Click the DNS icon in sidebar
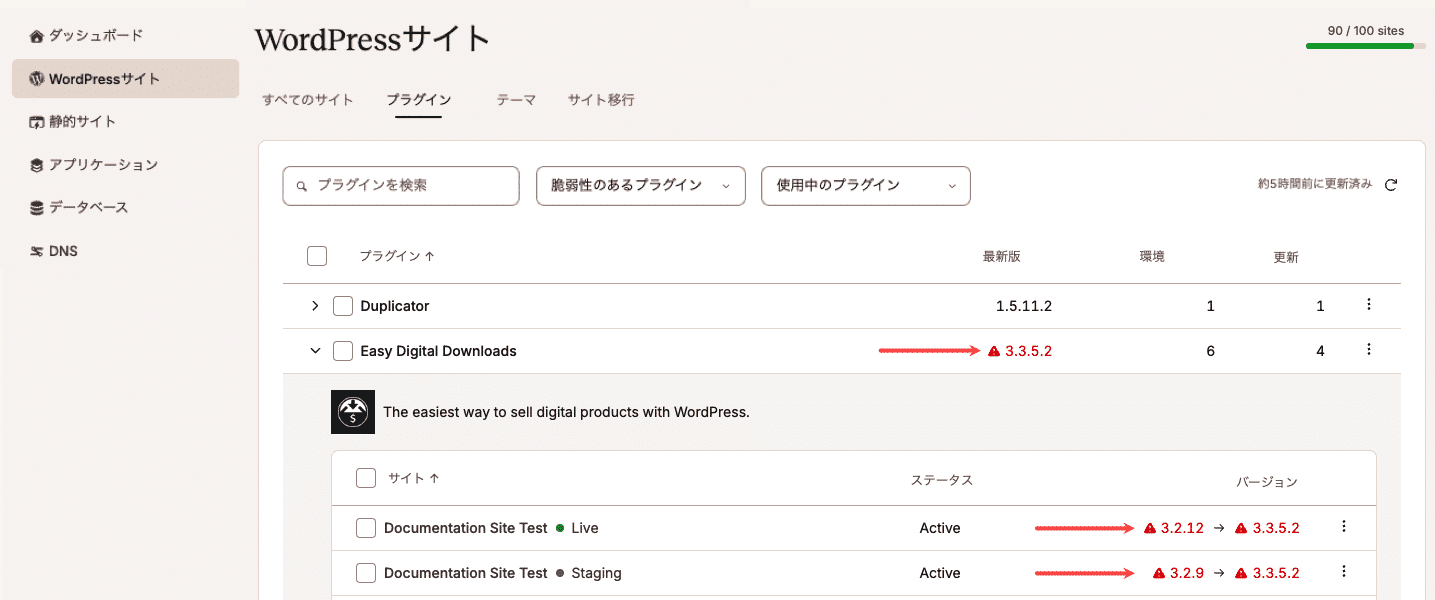1435x600 pixels. (x=37, y=251)
